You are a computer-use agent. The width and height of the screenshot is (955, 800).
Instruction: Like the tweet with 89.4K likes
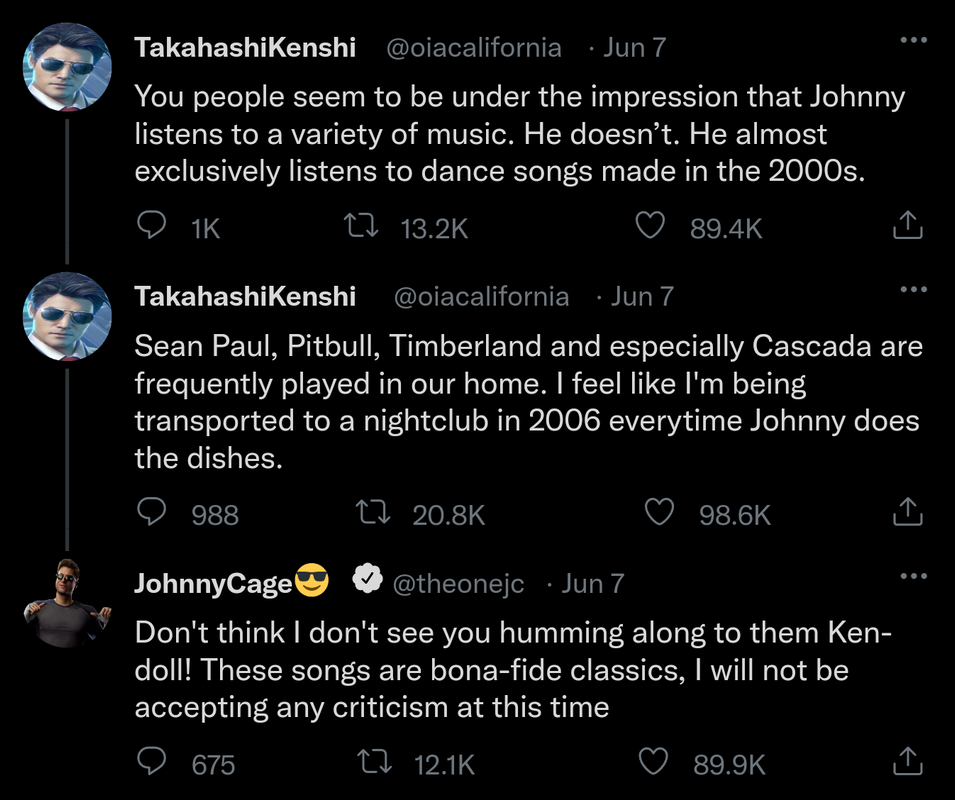[650, 227]
